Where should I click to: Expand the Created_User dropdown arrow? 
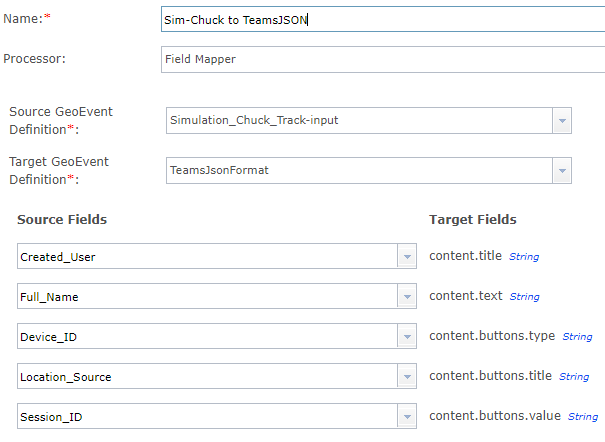point(407,256)
